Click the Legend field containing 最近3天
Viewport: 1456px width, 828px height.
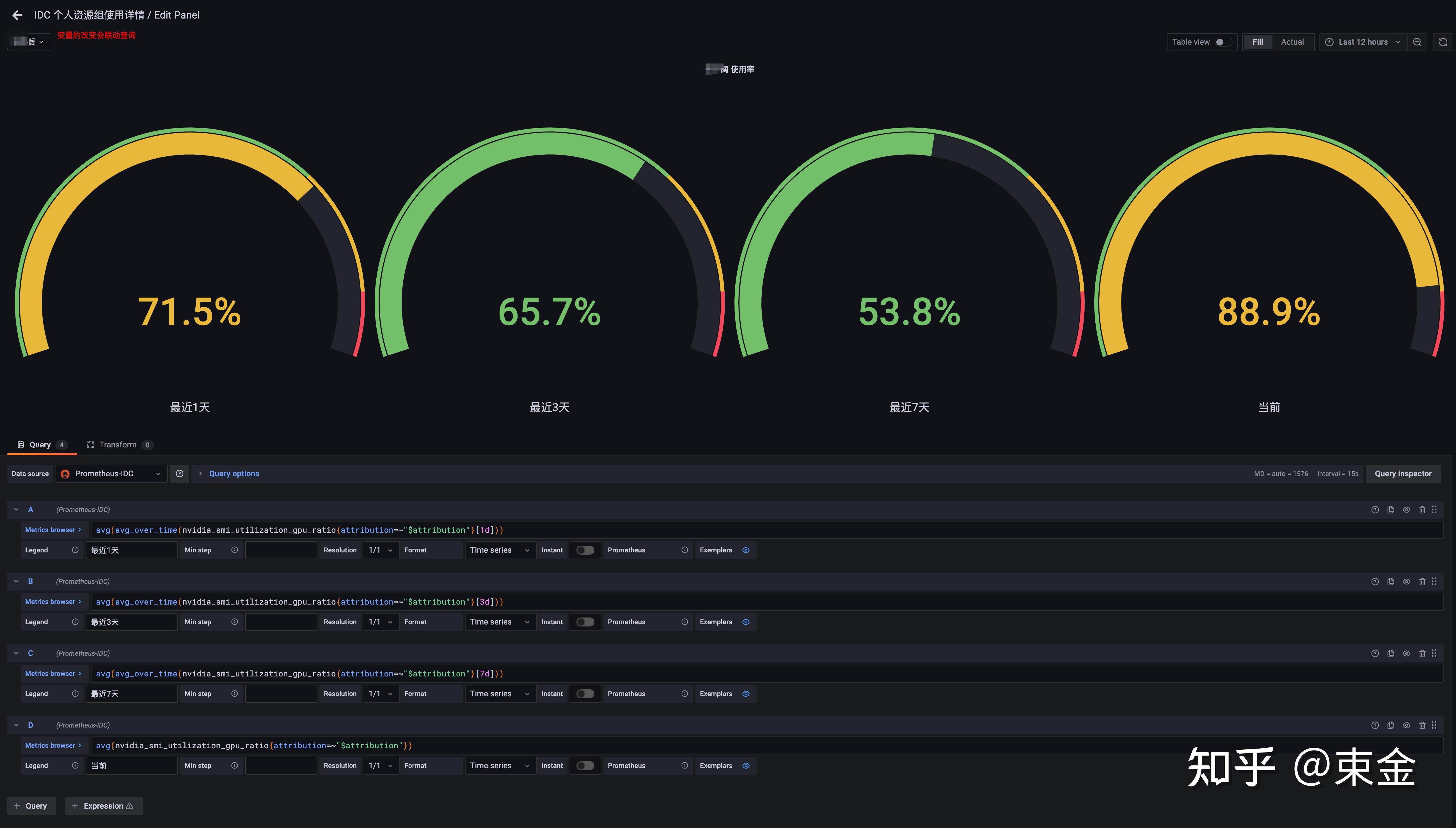tap(131, 622)
